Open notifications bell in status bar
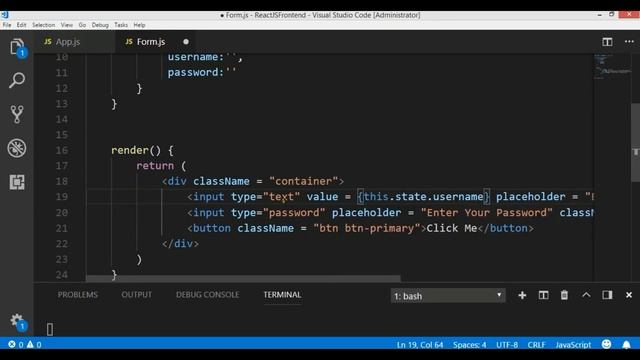The image size is (640, 360). (627, 345)
